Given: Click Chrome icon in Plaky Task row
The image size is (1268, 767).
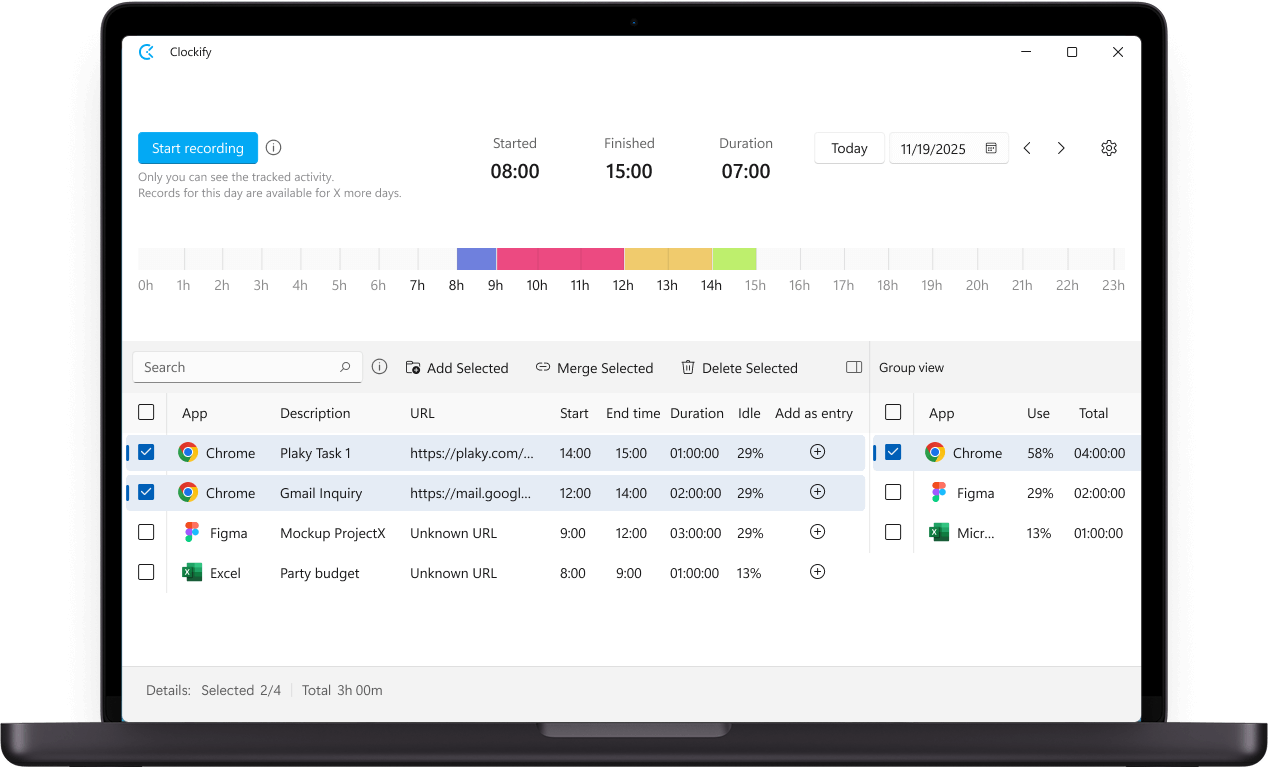Looking at the screenshot, I should [x=188, y=452].
